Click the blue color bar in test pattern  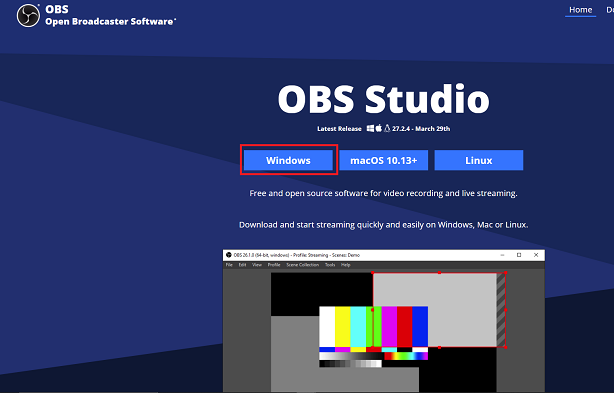pyautogui.click(x=420, y=327)
